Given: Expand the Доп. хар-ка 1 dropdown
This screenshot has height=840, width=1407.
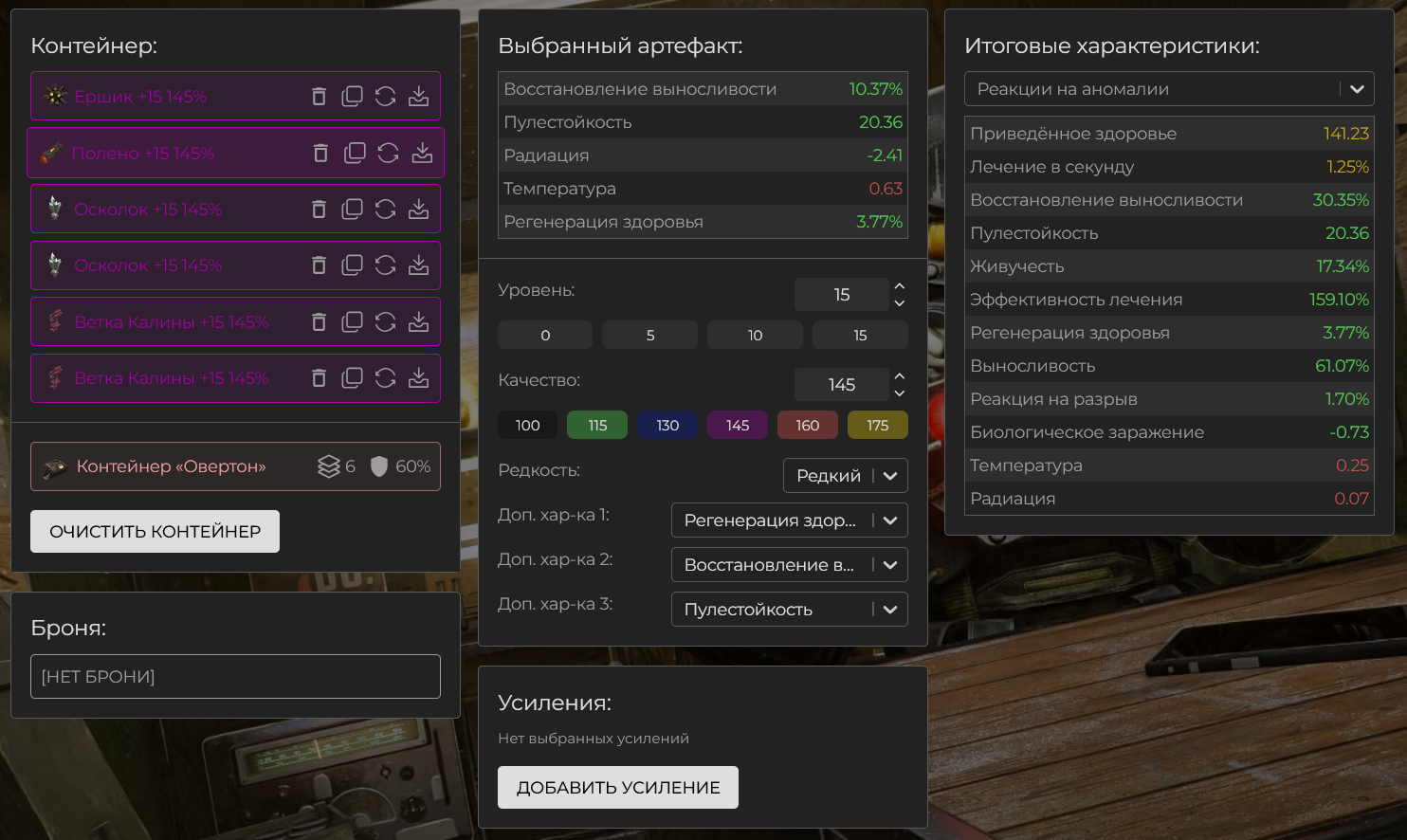Looking at the screenshot, I should coord(789,520).
